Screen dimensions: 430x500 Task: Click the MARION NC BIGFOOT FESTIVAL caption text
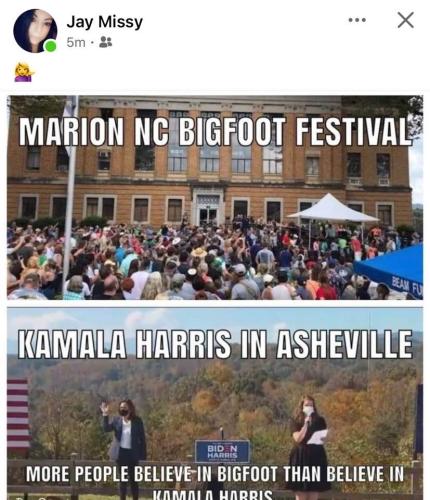tap(215, 131)
